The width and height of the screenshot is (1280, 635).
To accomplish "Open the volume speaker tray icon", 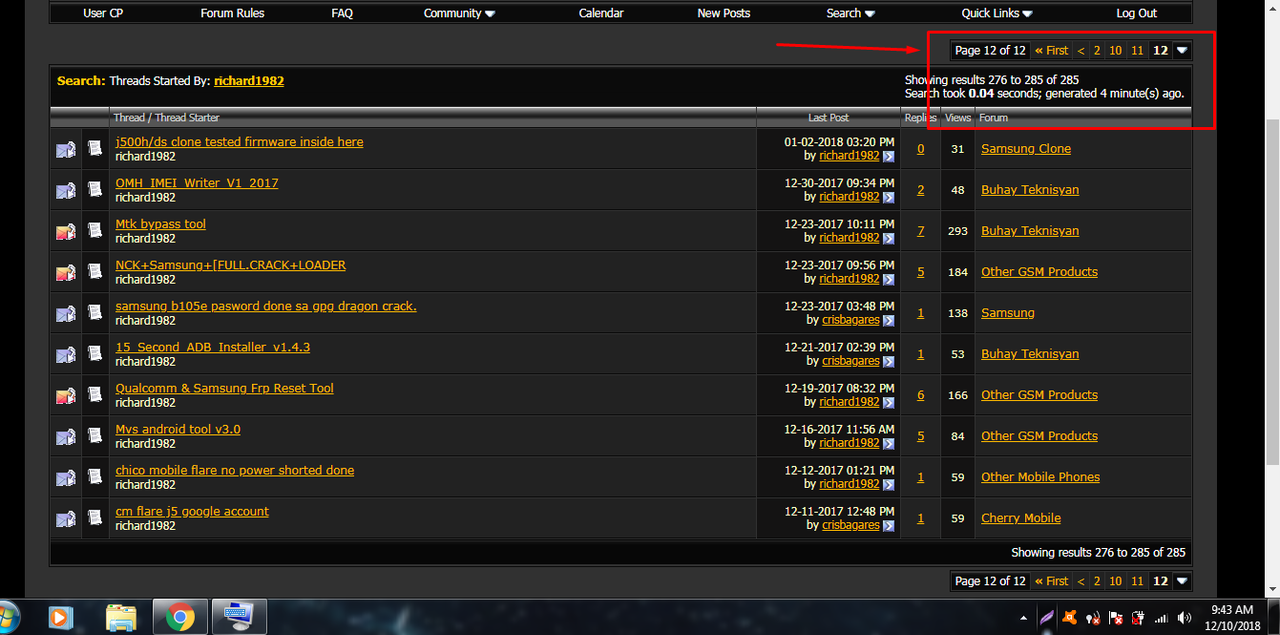I will (x=1185, y=617).
